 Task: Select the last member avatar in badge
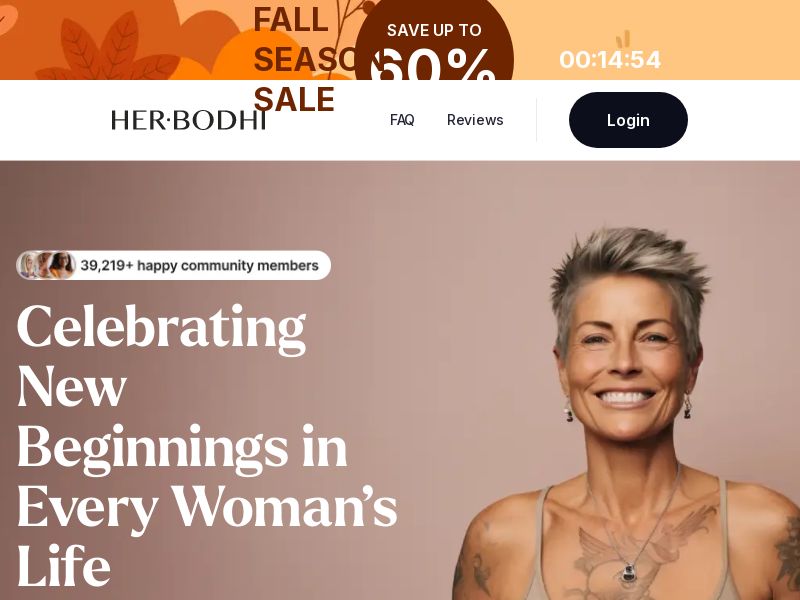click(63, 265)
